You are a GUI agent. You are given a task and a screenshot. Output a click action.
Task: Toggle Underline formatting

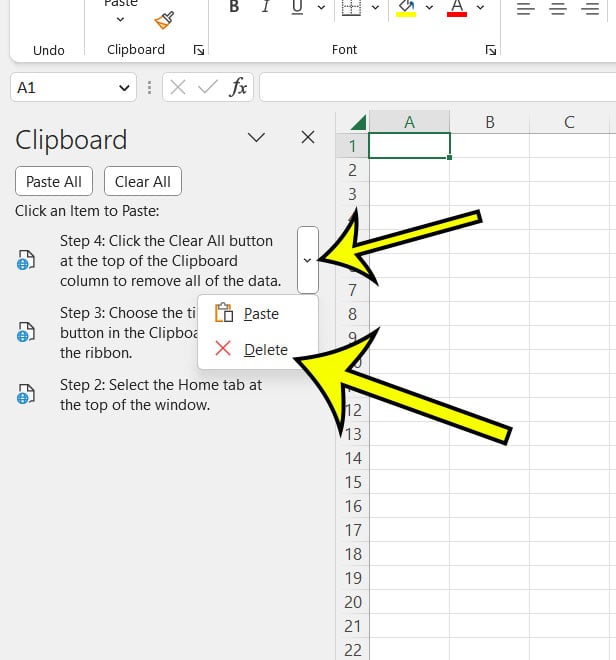[297, 7]
